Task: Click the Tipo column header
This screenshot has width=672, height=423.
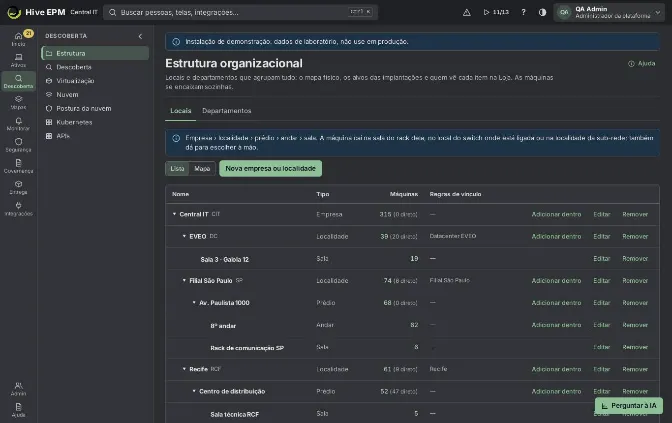Action: [323, 194]
